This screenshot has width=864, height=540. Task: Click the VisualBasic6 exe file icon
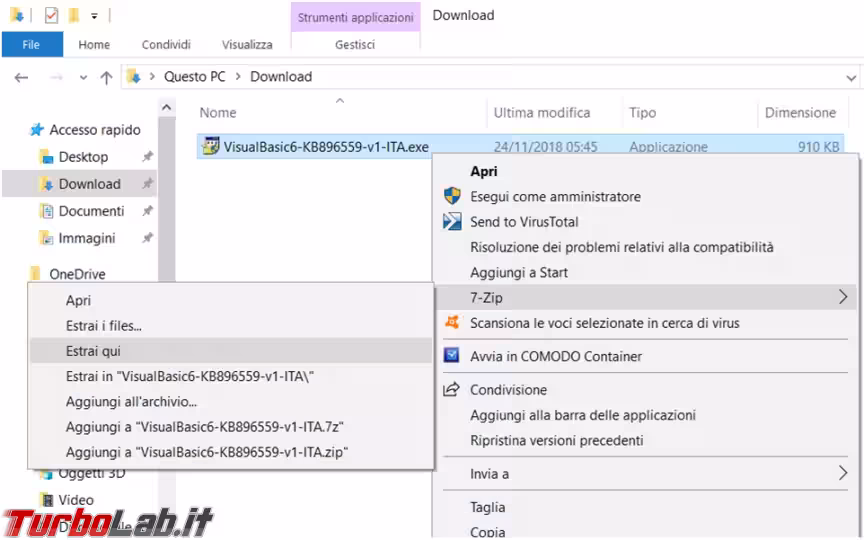(x=210, y=146)
